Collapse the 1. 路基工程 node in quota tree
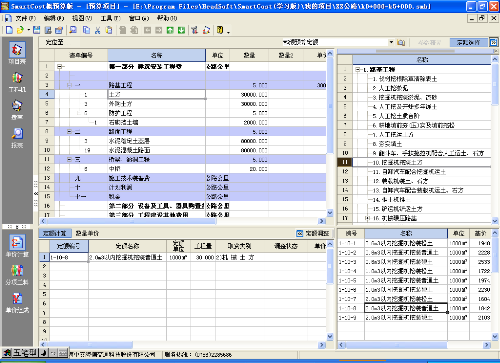 (358, 70)
